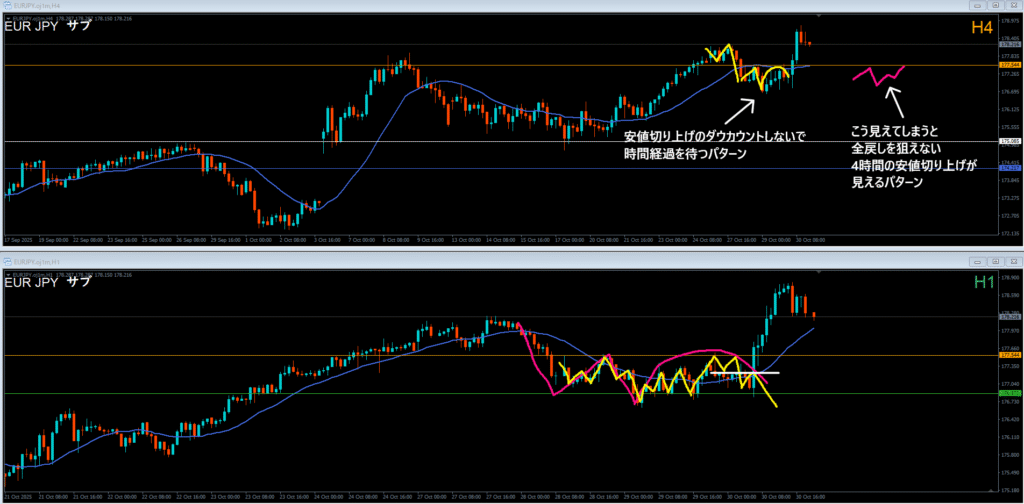Close the H1 chart window

[1013, 260]
